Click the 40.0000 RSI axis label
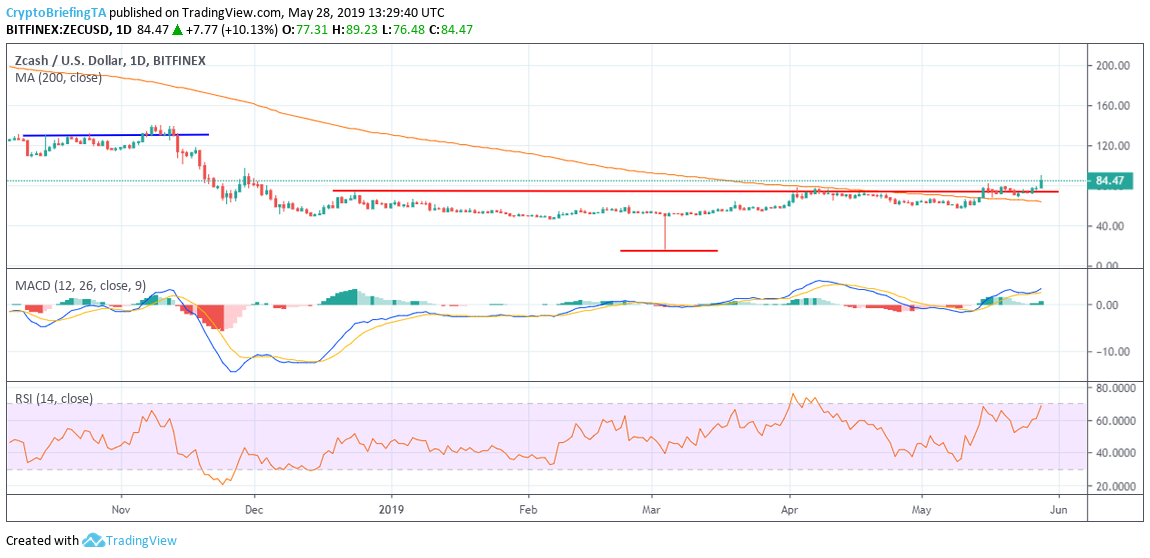 [1116, 453]
